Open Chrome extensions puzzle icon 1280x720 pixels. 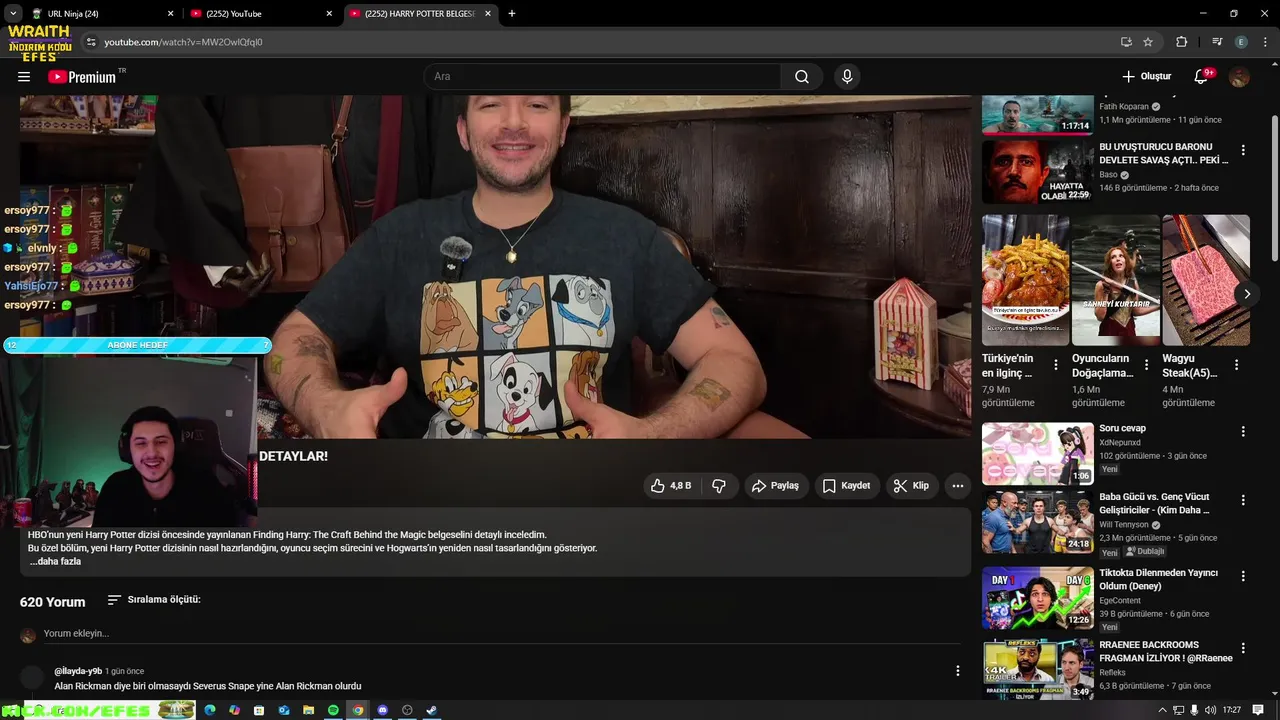point(1182,42)
